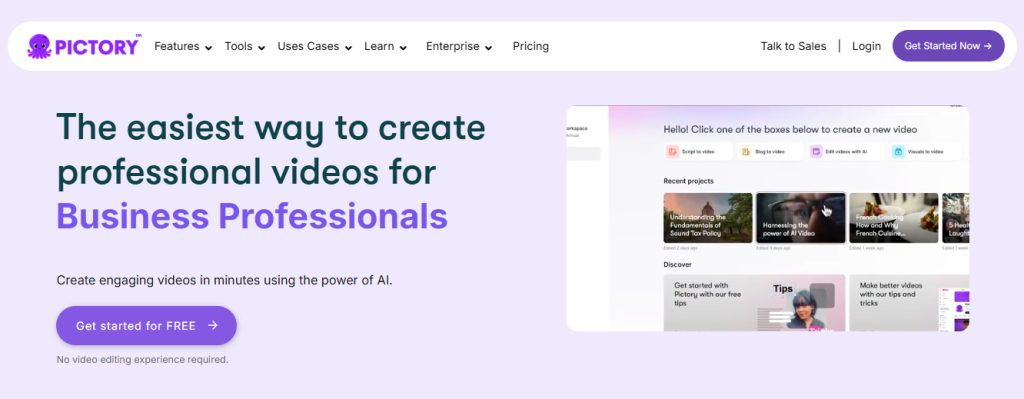Expand the Enterprise dropdown chevron

[489, 48]
